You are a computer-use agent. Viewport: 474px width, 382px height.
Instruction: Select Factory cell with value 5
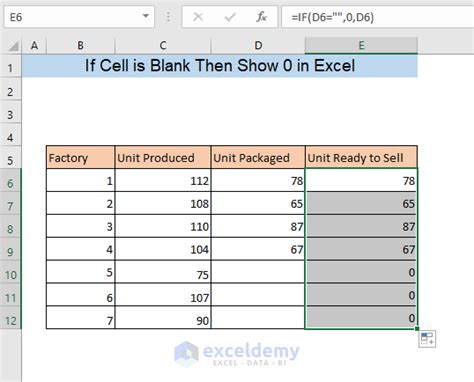coord(80,272)
